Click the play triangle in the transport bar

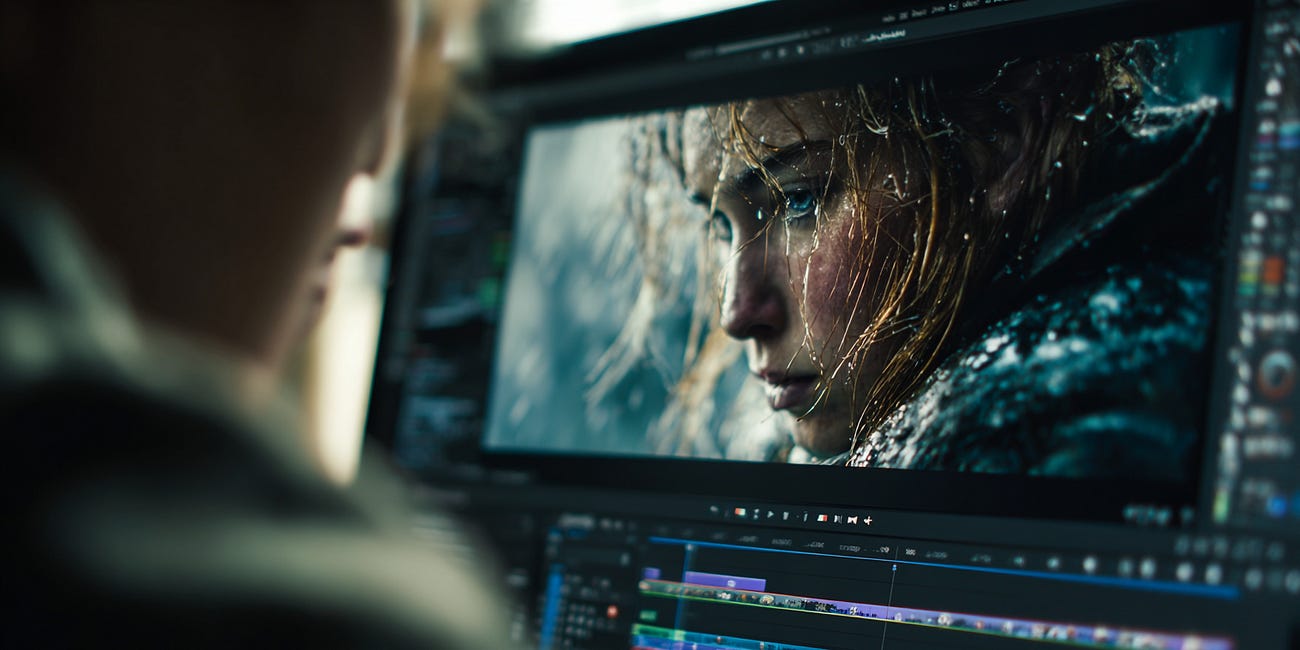(770, 514)
